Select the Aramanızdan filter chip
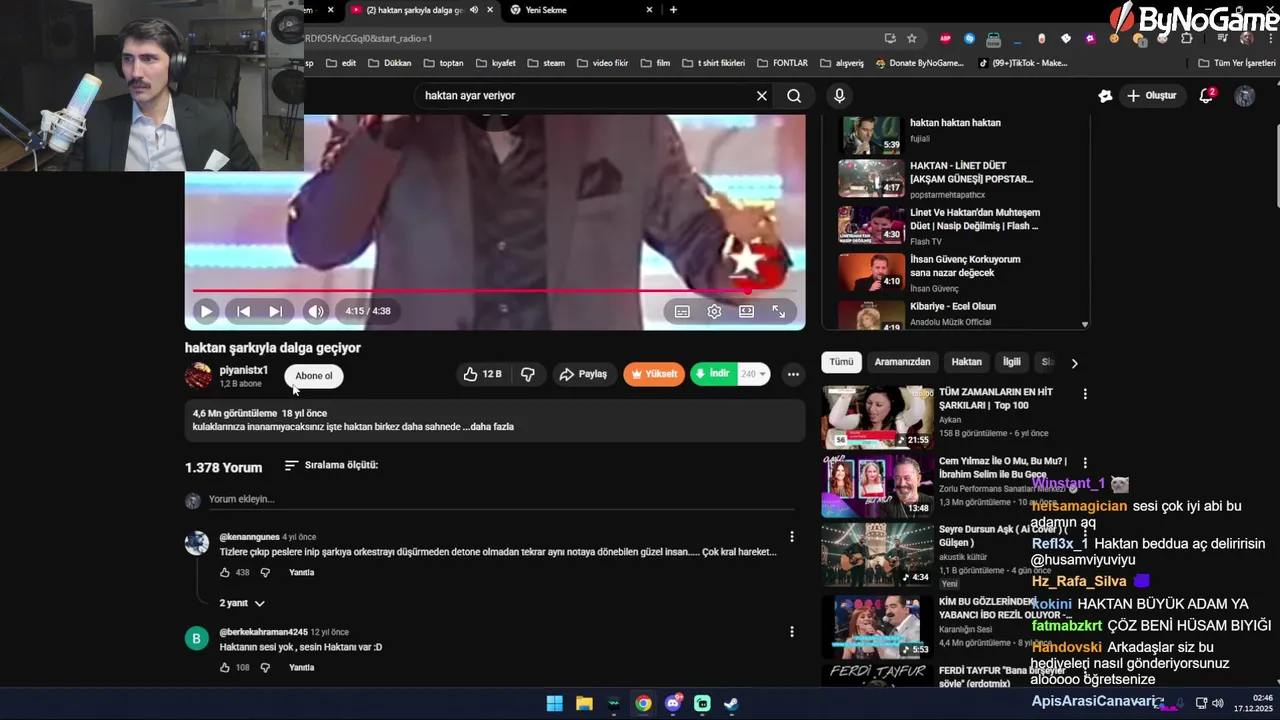This screenshot has width=1280, height=720. [902, 362]
